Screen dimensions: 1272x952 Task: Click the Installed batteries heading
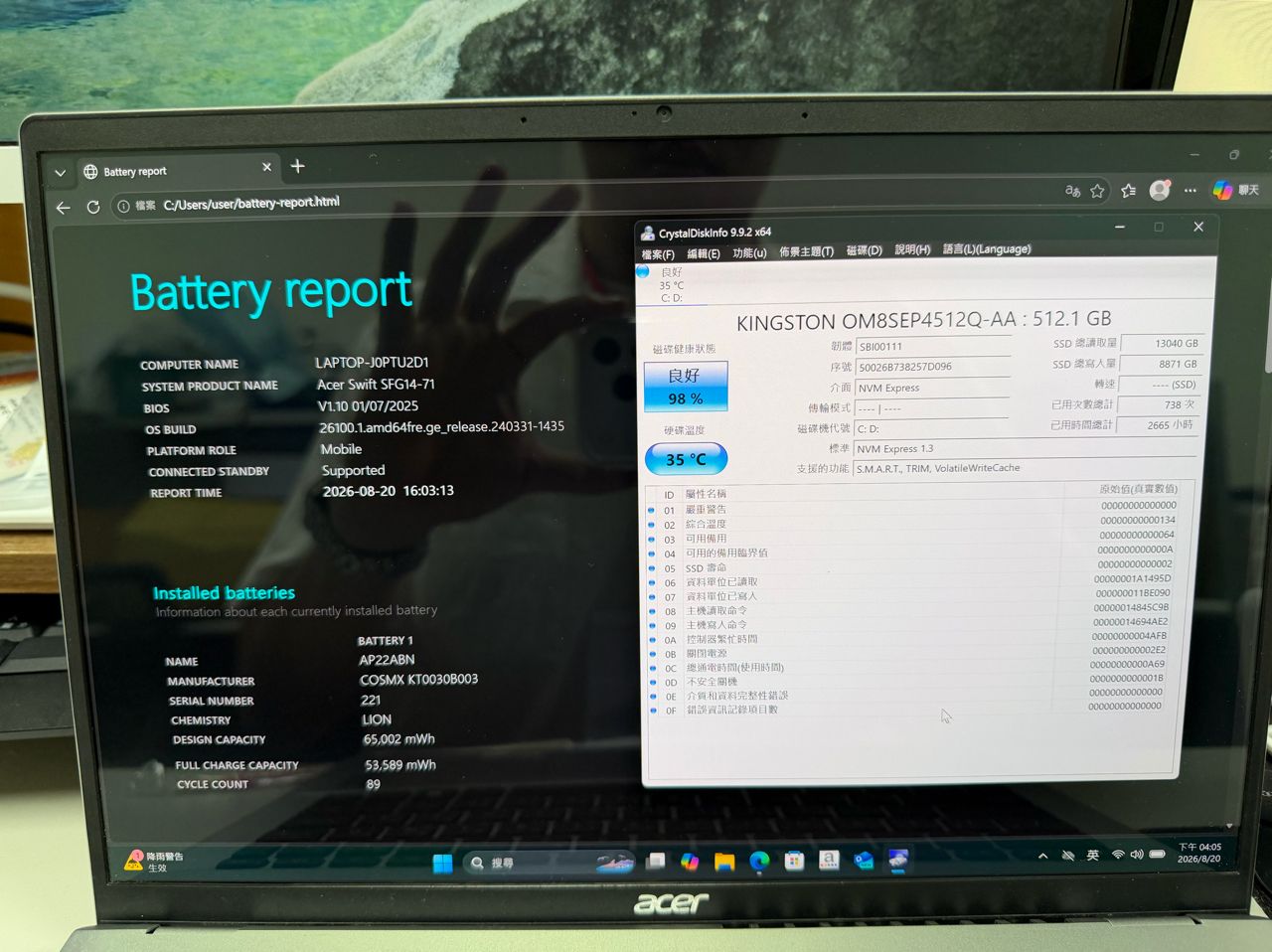pos(224,593)
